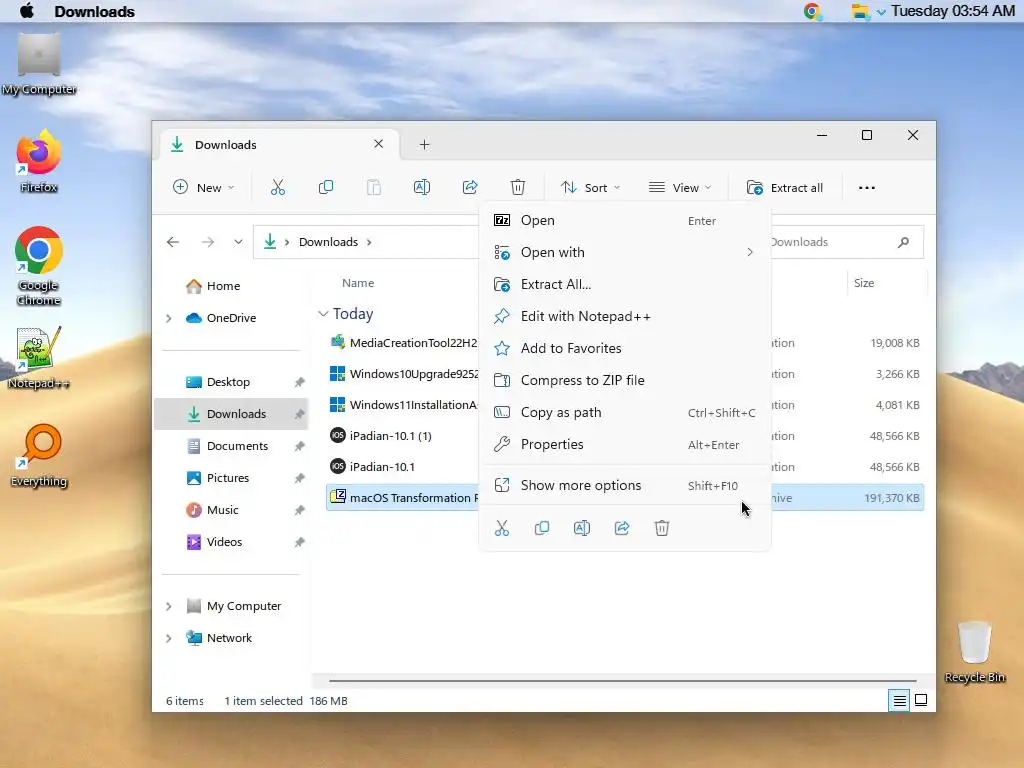Screen dimensions: 1024x768
Task: Click the Search Downloads field
Action: tap(847, 242)
